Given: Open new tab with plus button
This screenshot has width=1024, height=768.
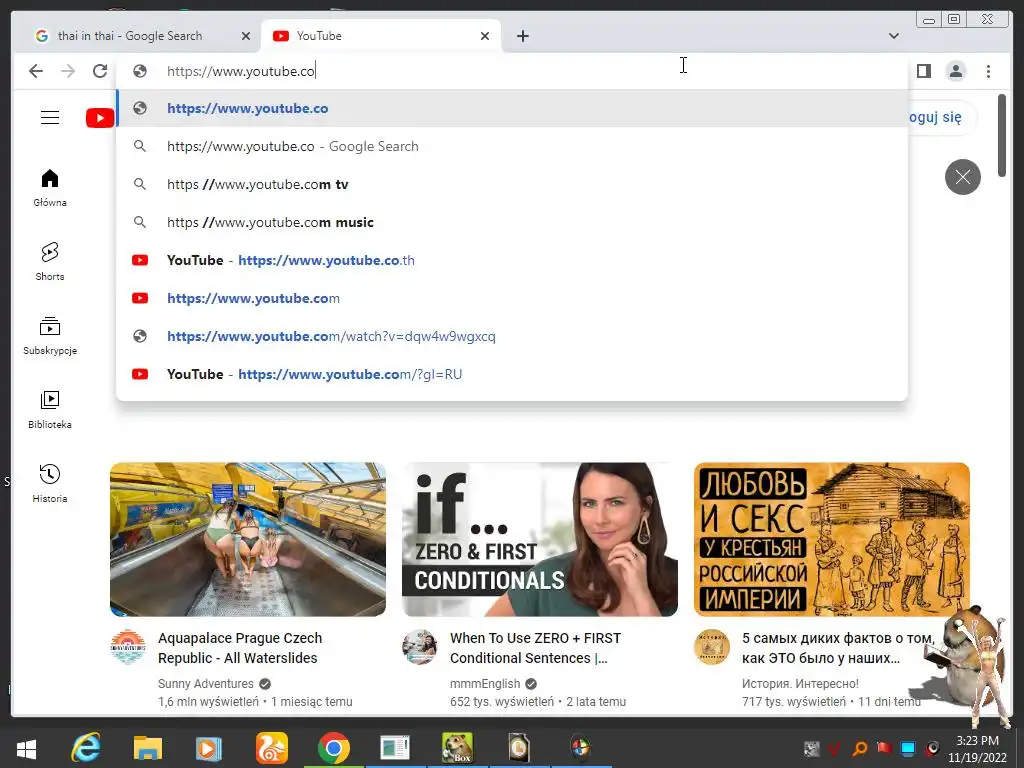Looking at the screenshot, I should click(522, 36).
